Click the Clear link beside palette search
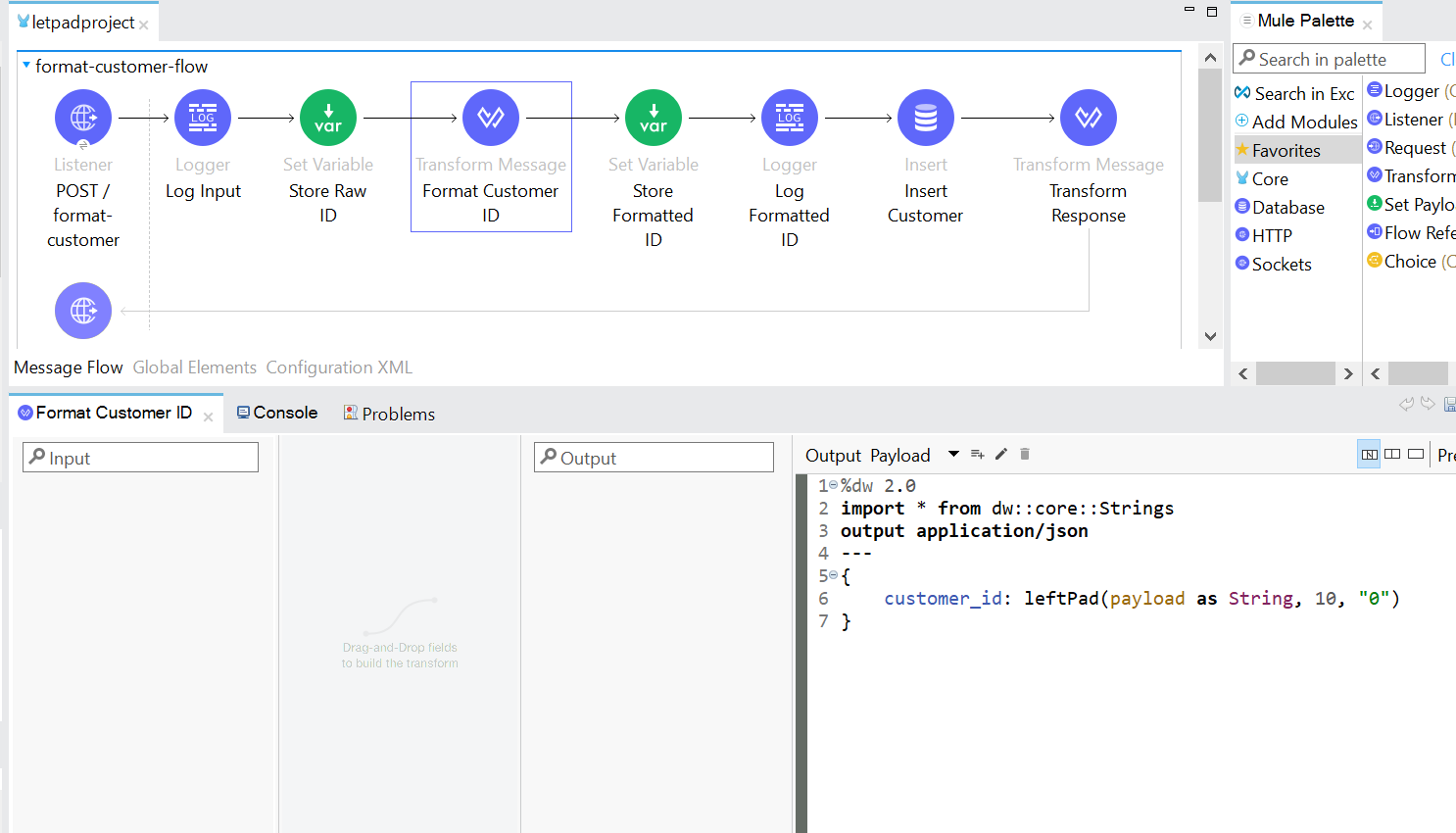The height and width of the screenshot is (833, 1456). coord(1447,59)
